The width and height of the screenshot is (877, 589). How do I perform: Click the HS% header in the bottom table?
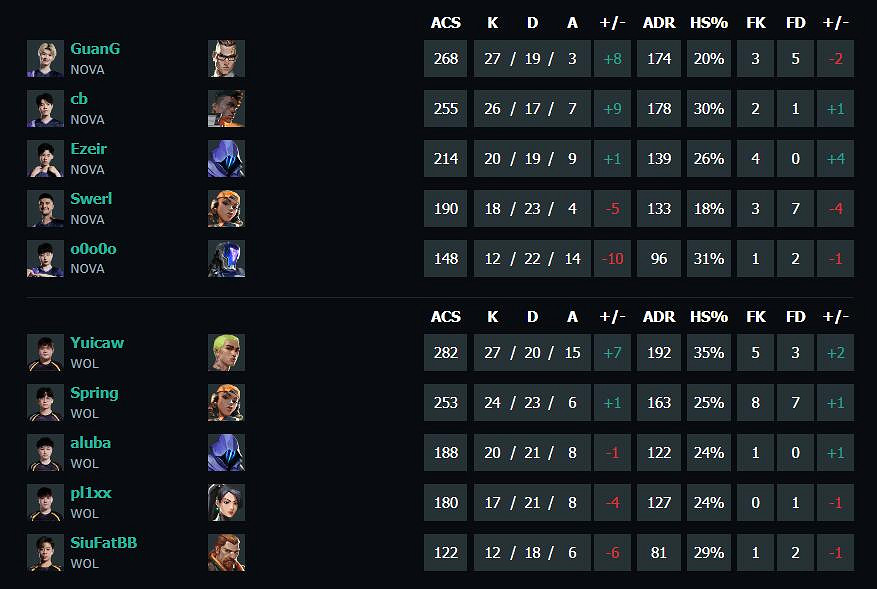tap(708, 316)
